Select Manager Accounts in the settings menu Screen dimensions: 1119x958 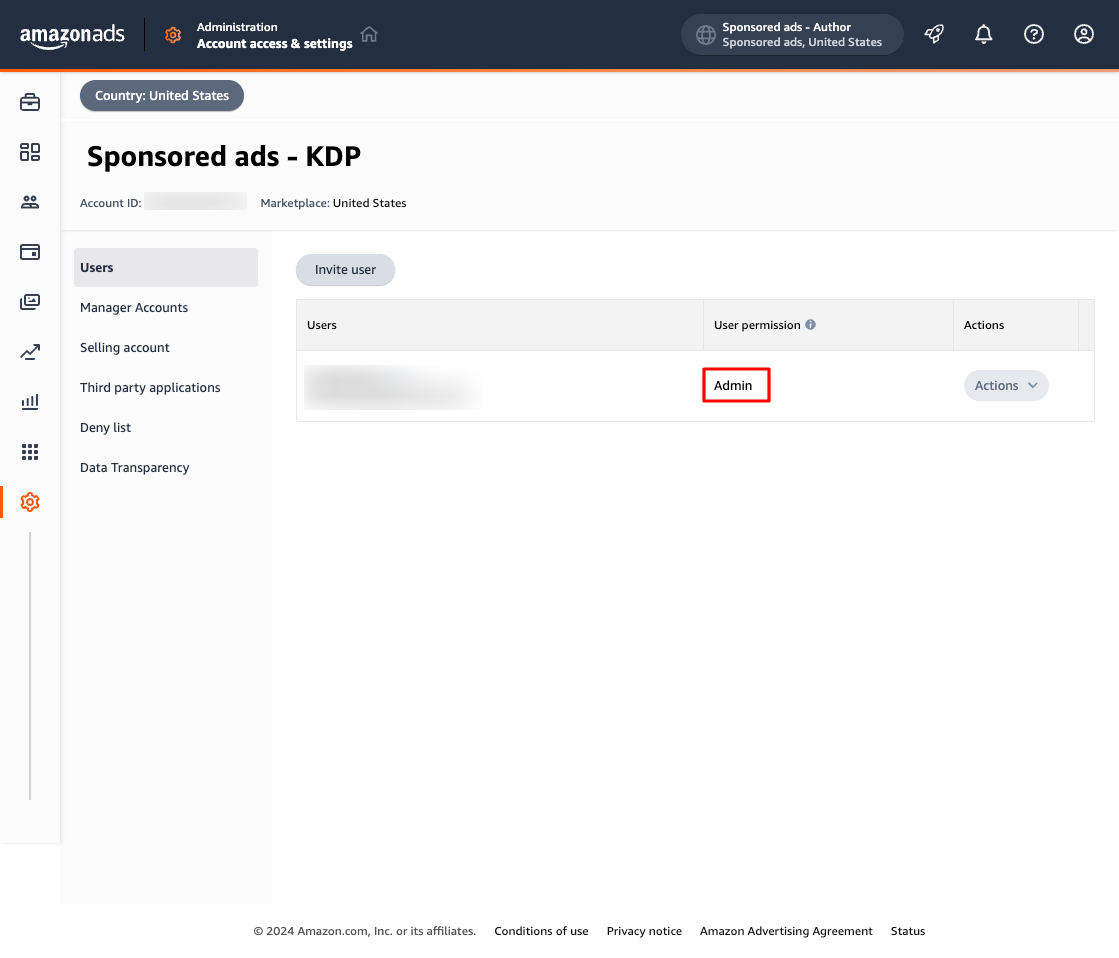click(134, 308)
